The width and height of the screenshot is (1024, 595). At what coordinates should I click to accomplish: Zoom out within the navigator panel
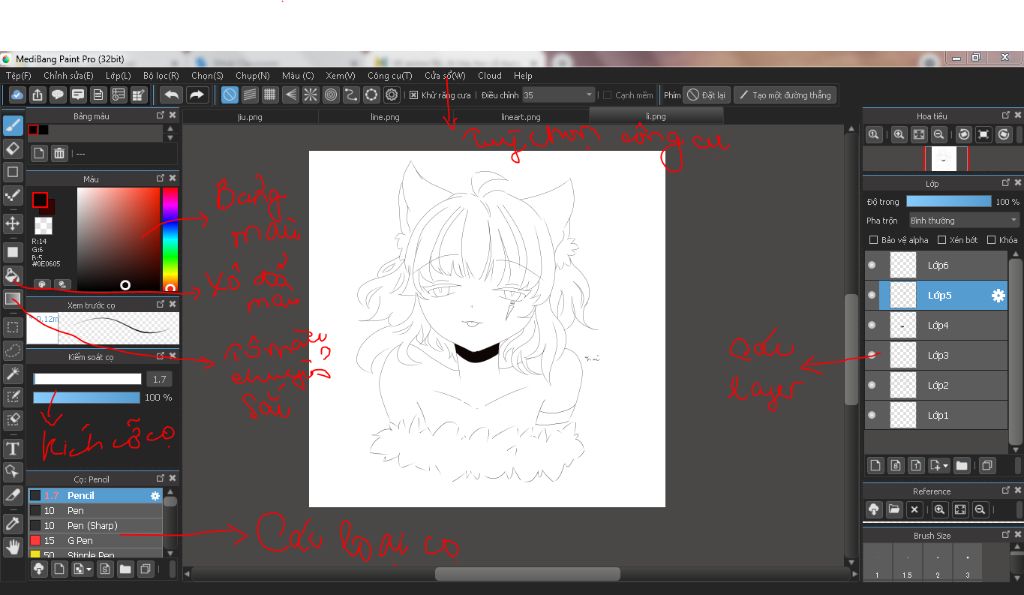click(x=938, y=135)
